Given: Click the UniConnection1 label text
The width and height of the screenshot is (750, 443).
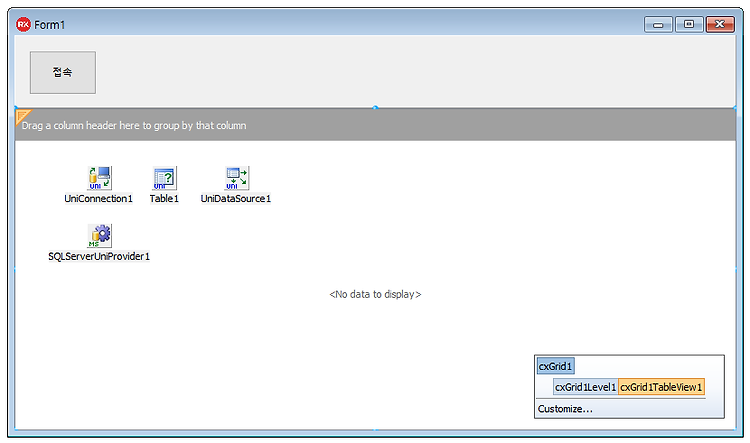Looking at the screenshot, I should point(98,199).
